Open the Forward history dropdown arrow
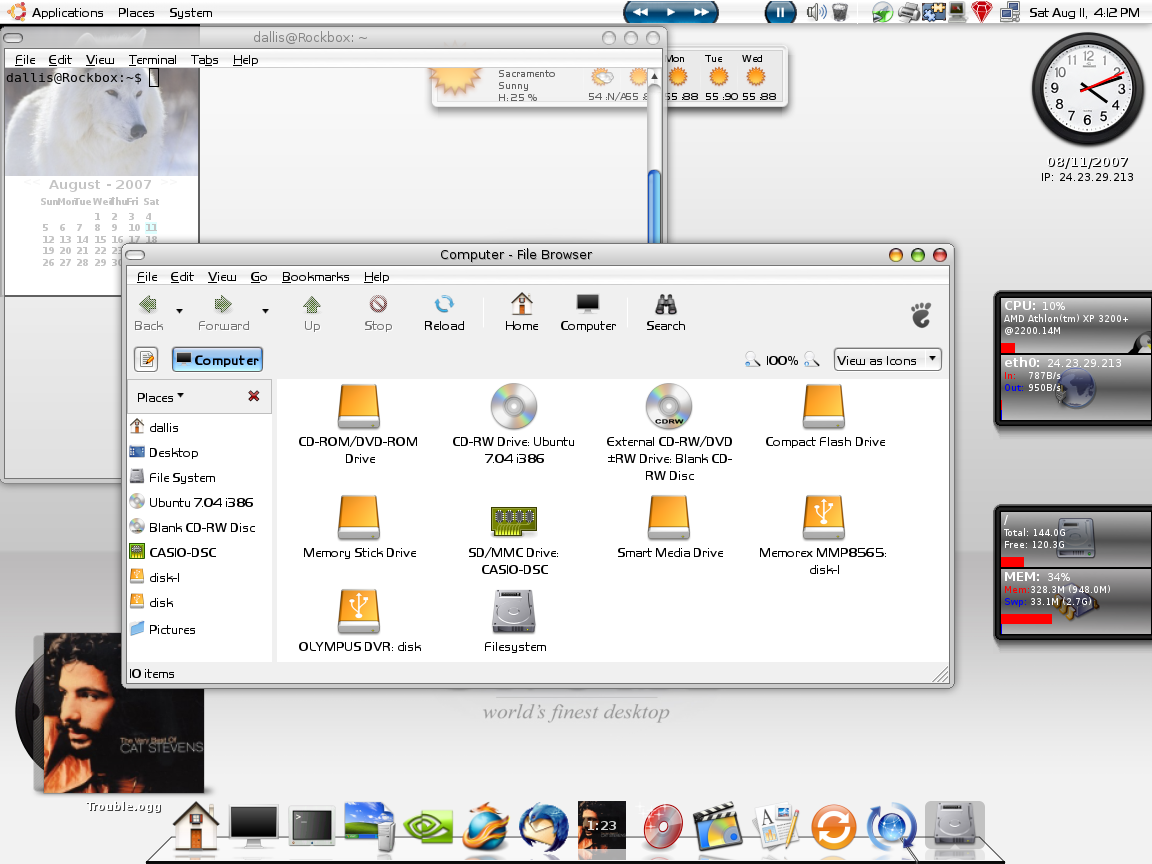Screen dimensions: 1152x864 (265, 311)
